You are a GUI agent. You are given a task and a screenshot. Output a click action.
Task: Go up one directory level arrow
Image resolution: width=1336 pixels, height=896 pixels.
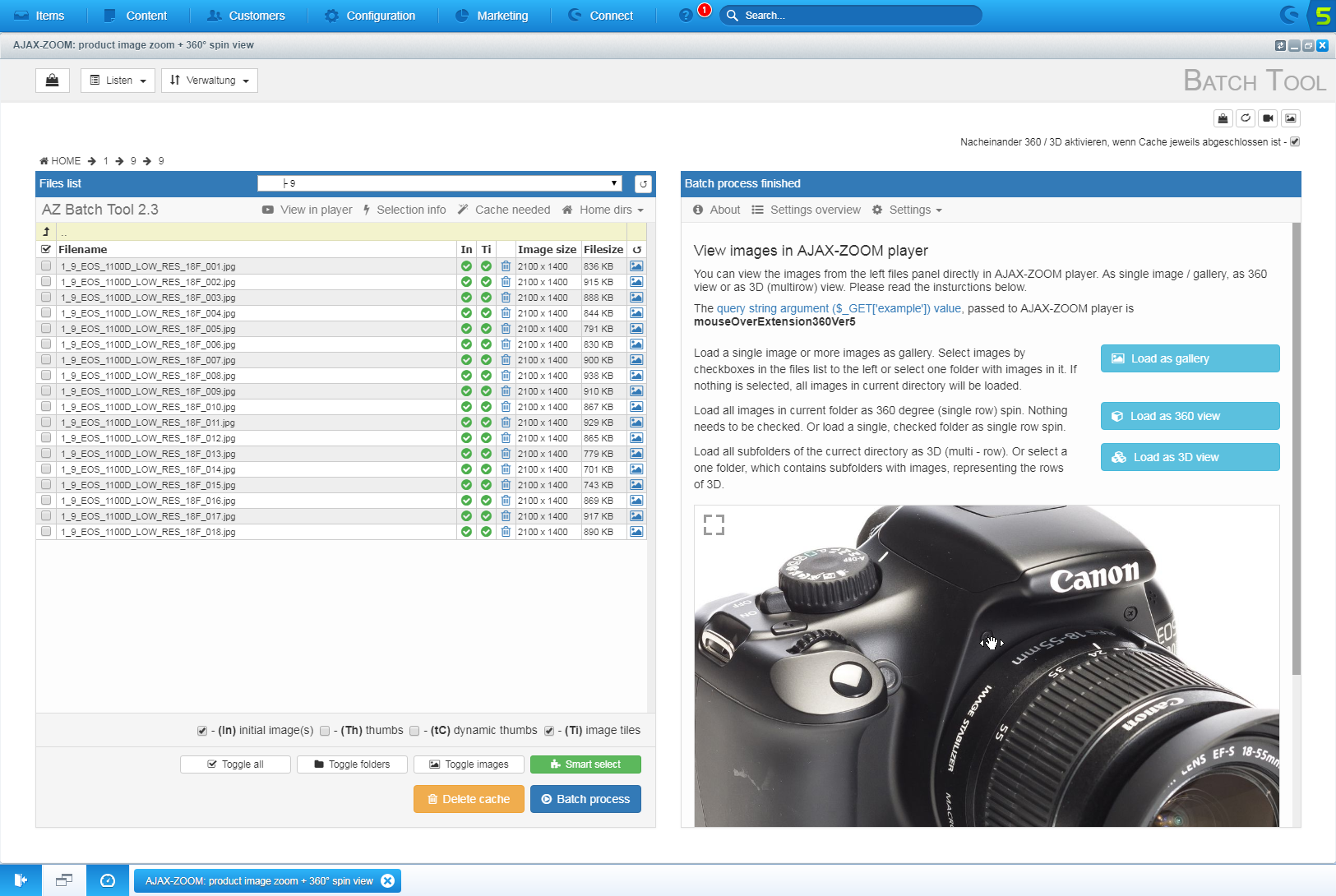pyautogui.click(x=46, y=232)
